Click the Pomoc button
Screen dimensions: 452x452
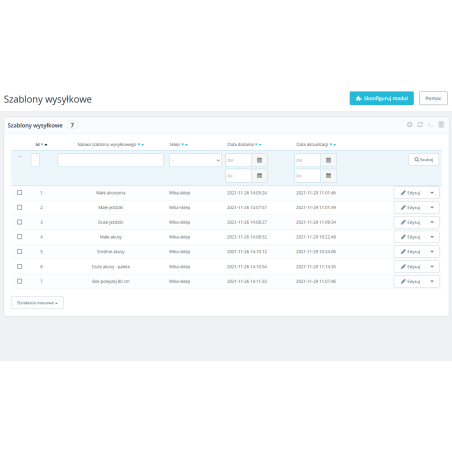[x=433, y=98]
